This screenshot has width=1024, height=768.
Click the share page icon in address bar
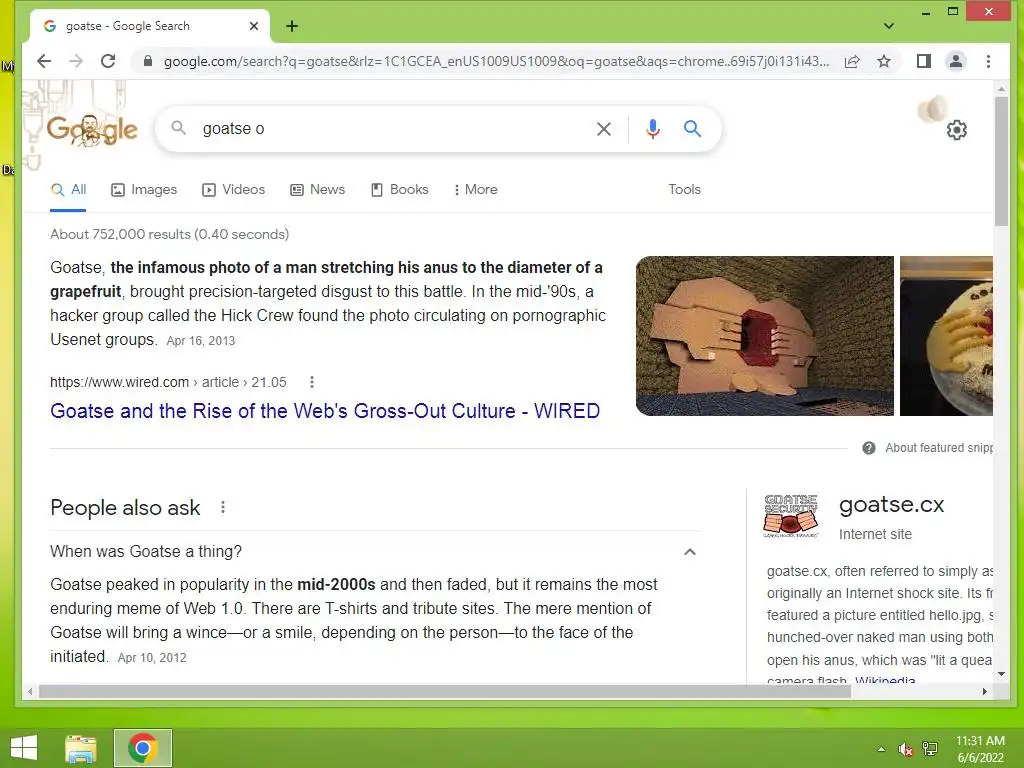pos(852,61)
